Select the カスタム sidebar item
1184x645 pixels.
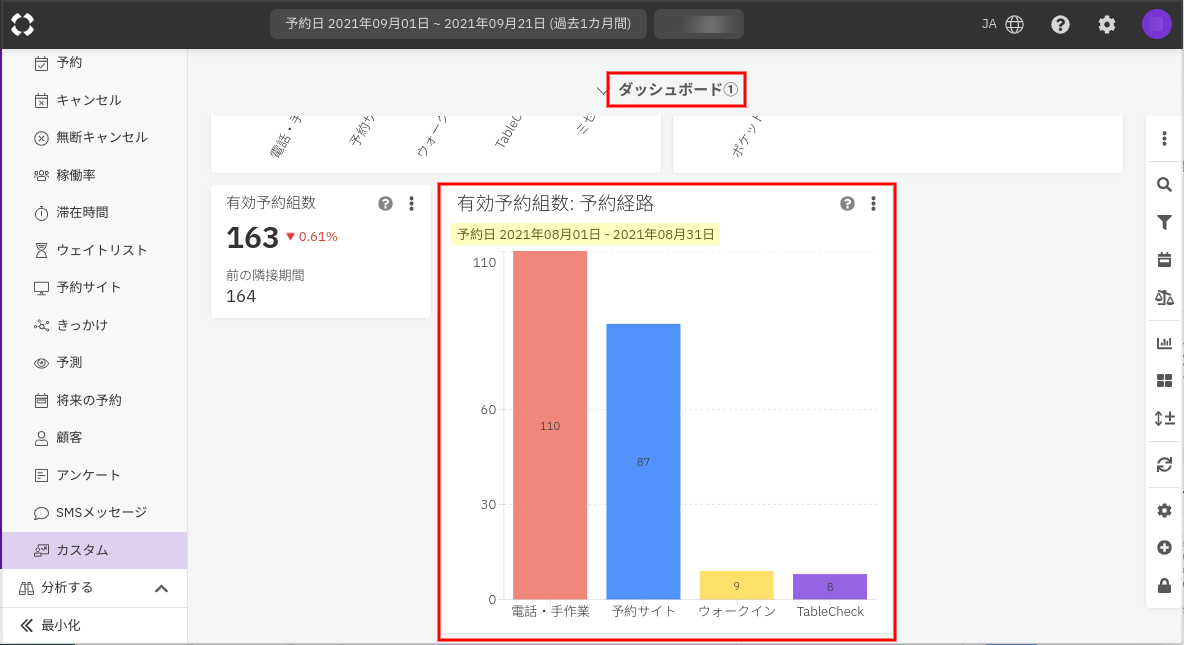[82, 550]
